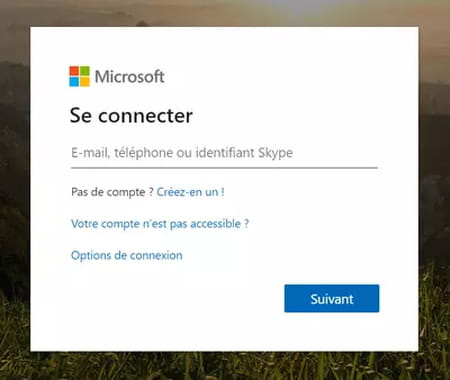Image resolution: width=450 pixels, height=380 pixels.
Task: Click the green square in Microsoft logo
Action: coord(85,71)
